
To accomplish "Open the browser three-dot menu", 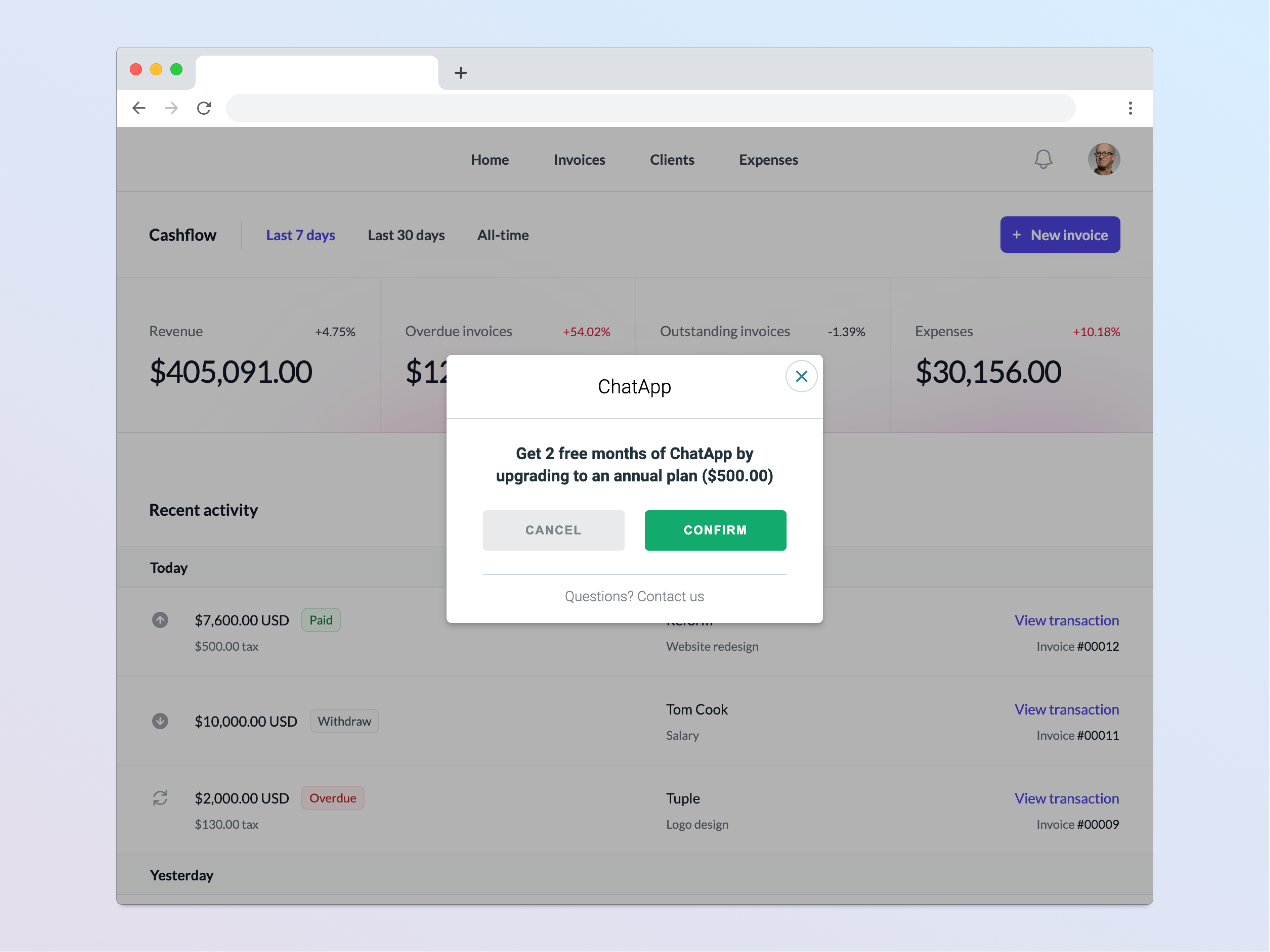I will pos(1130,108).
